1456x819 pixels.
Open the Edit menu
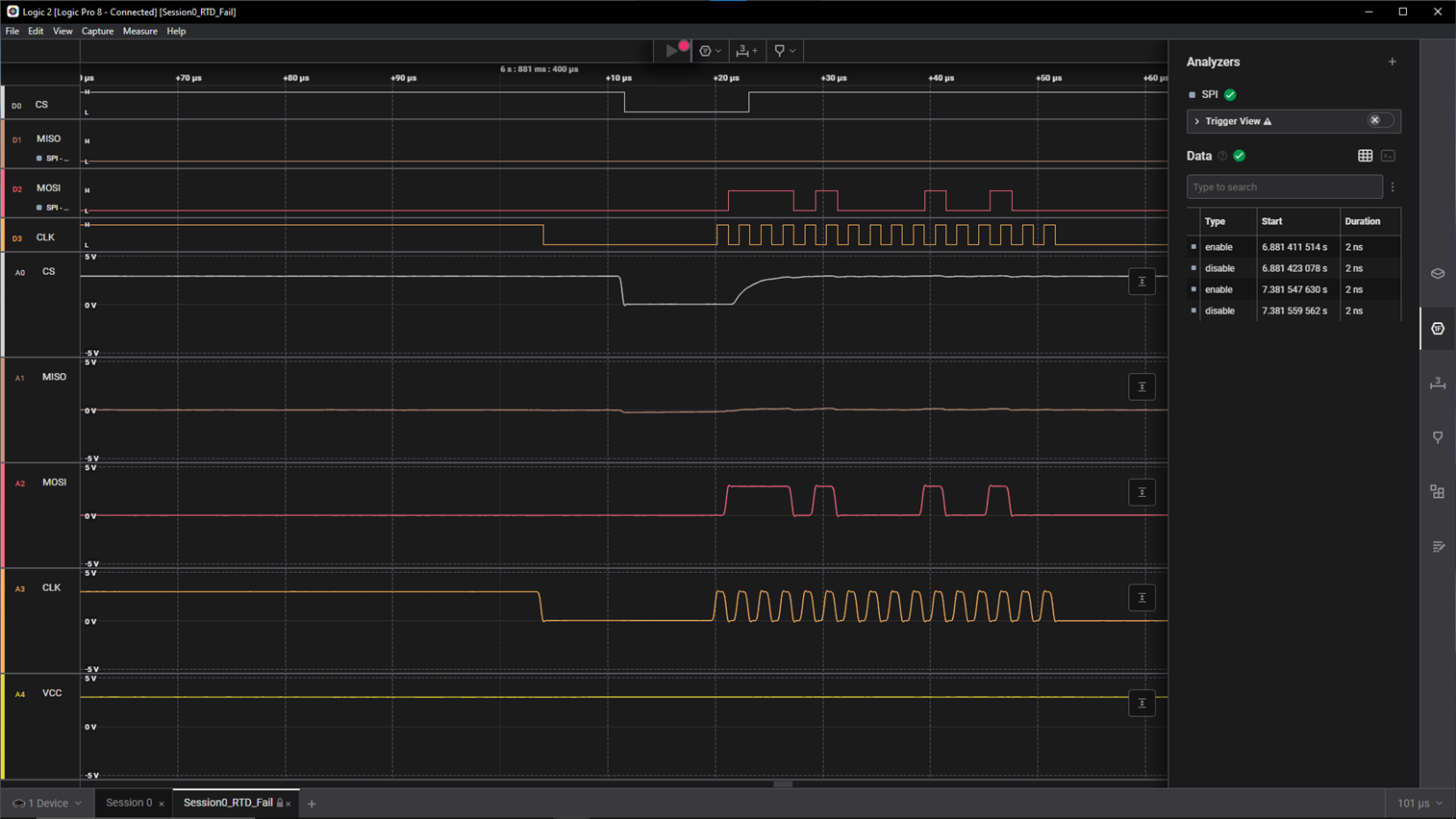[36, 31]
